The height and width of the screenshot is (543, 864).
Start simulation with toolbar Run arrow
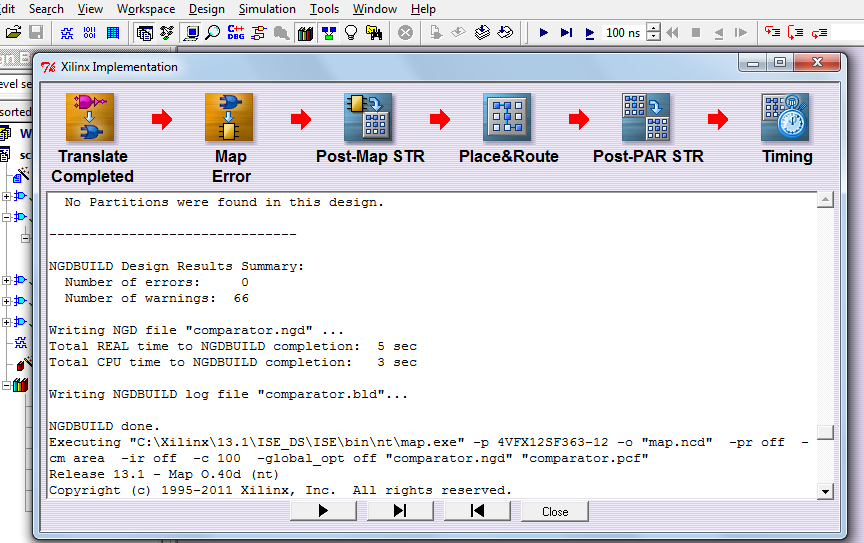(543, 33)
